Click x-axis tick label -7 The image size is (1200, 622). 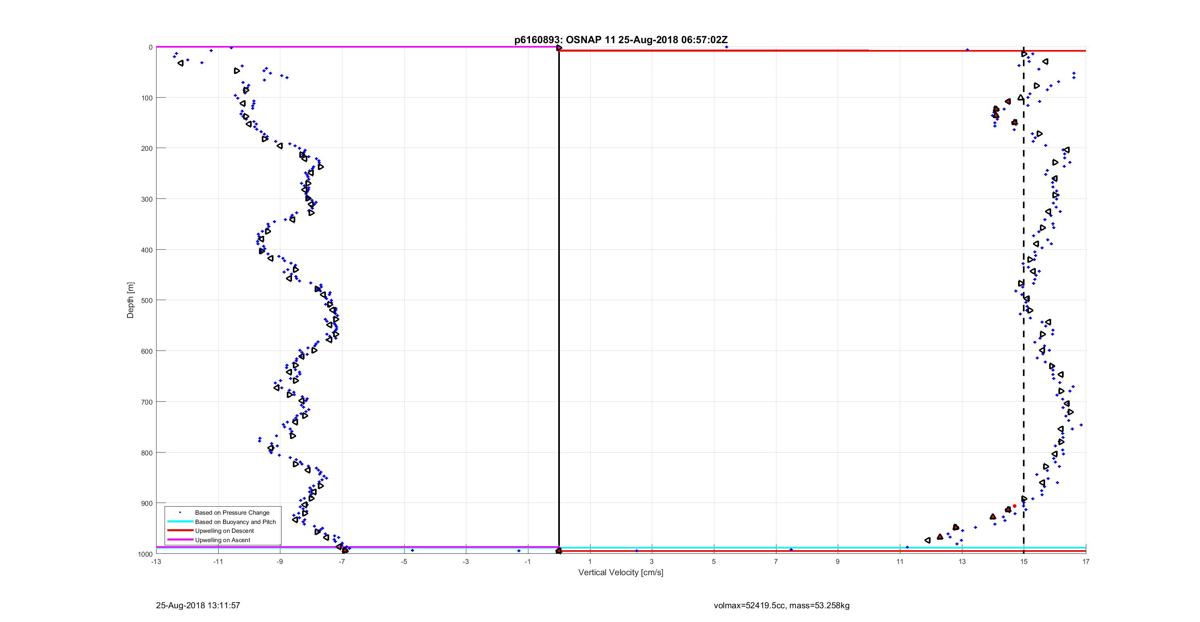342,561
